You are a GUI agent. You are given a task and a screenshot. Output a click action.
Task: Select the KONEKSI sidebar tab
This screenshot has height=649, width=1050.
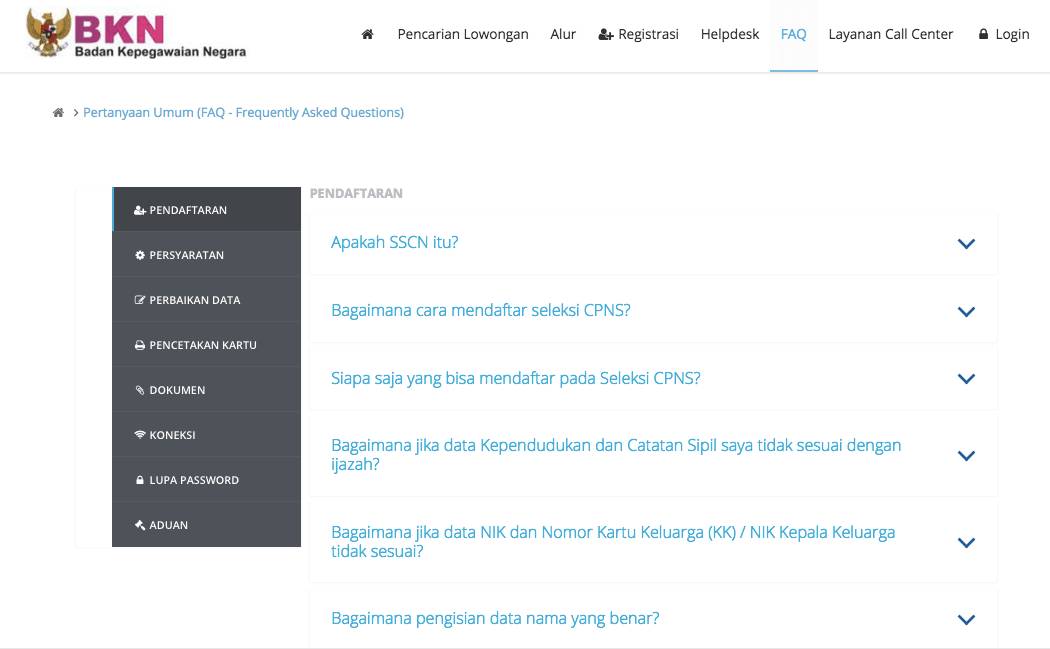[x=206, y=434]
